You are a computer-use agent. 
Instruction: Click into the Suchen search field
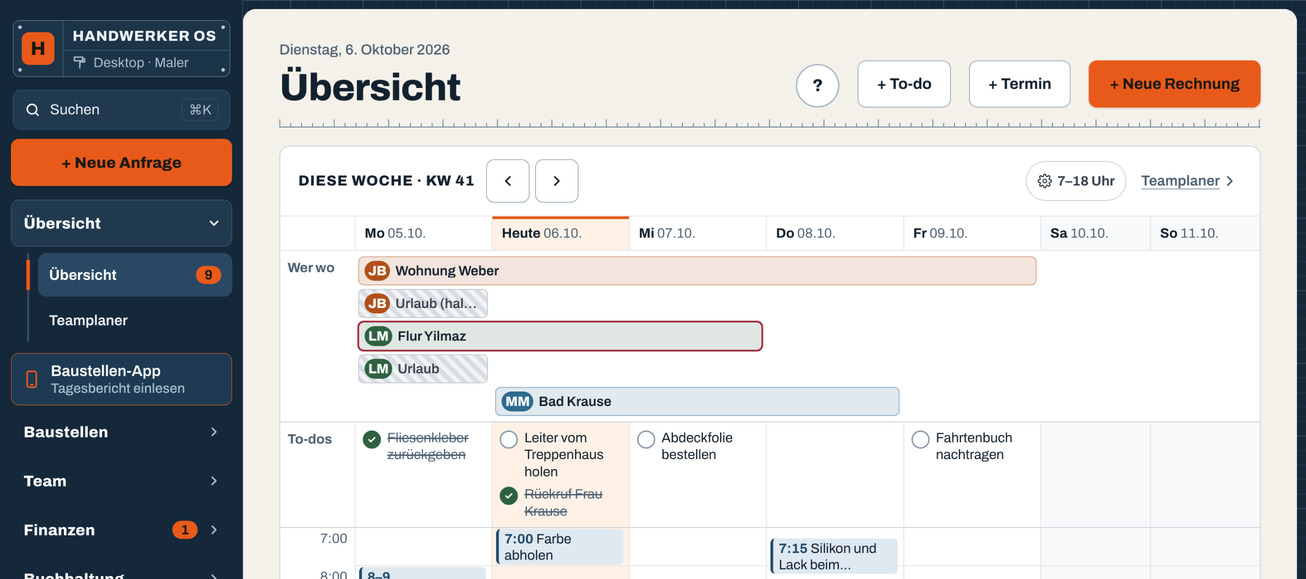pyautogui.click(x=121, y=110)
